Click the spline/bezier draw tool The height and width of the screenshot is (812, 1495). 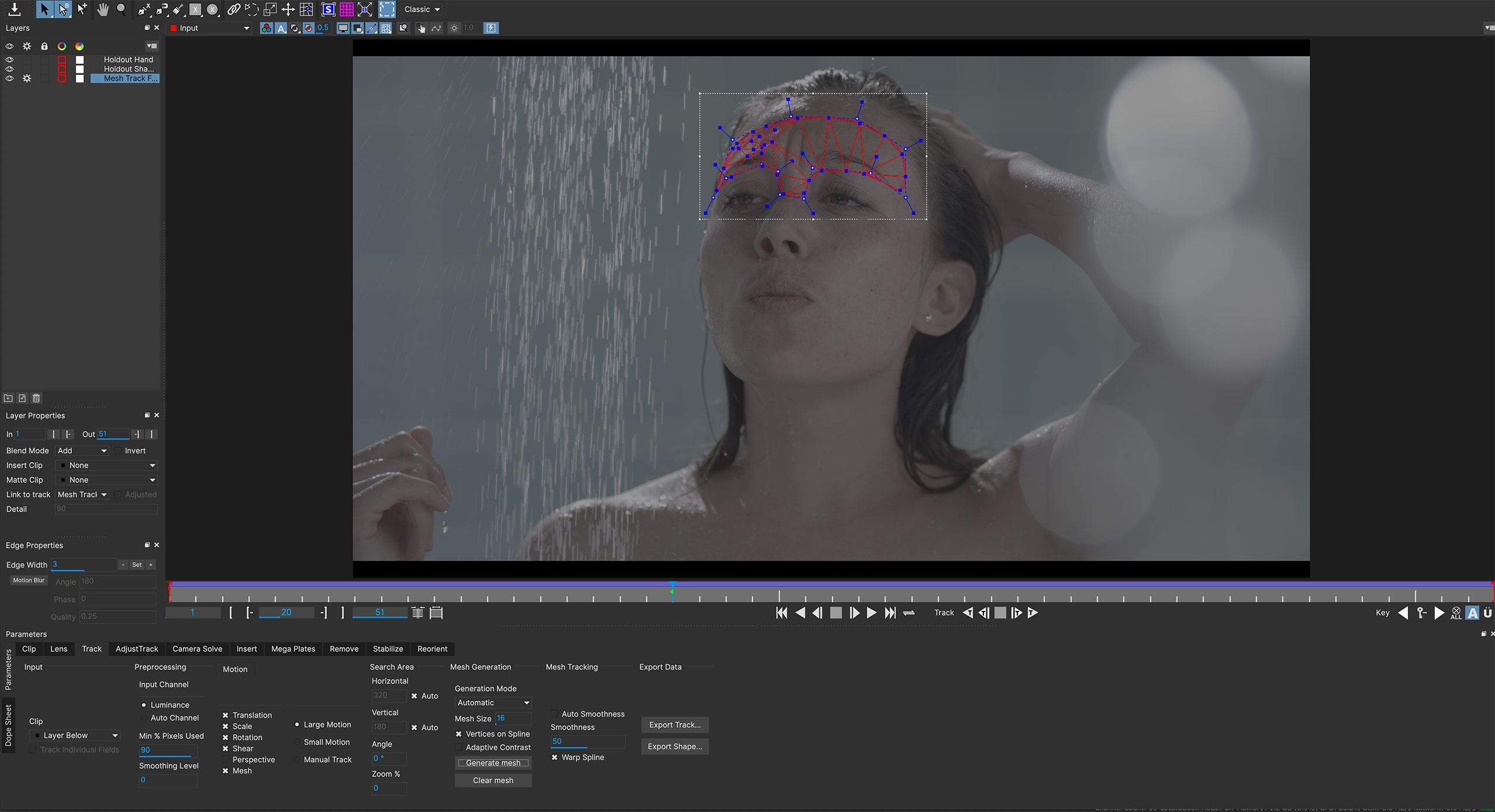point(142,9)
